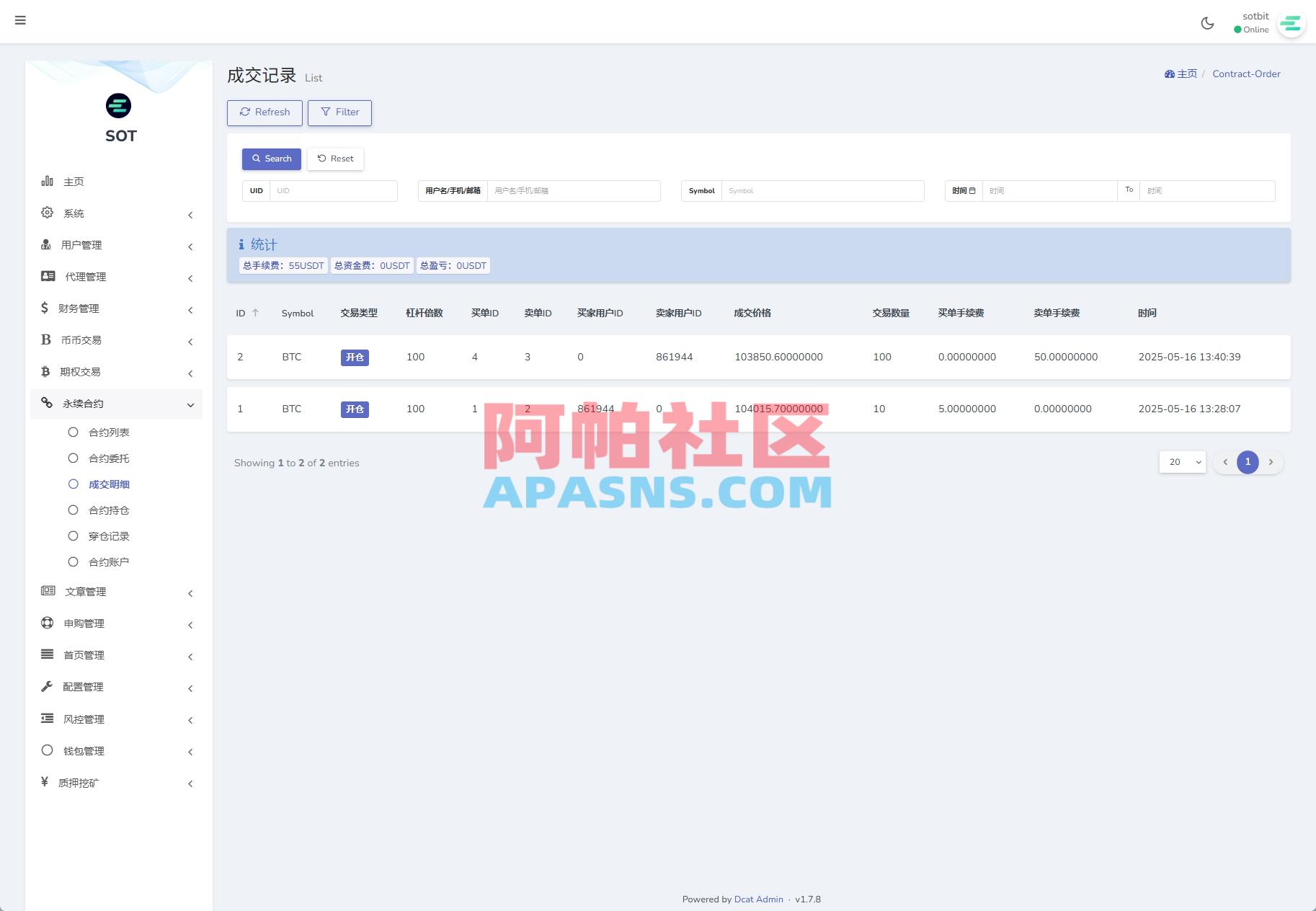Expand the 风控管理 menu chevron
The width and height of the screenshot is (1316, 911).
tap(190, 720)
